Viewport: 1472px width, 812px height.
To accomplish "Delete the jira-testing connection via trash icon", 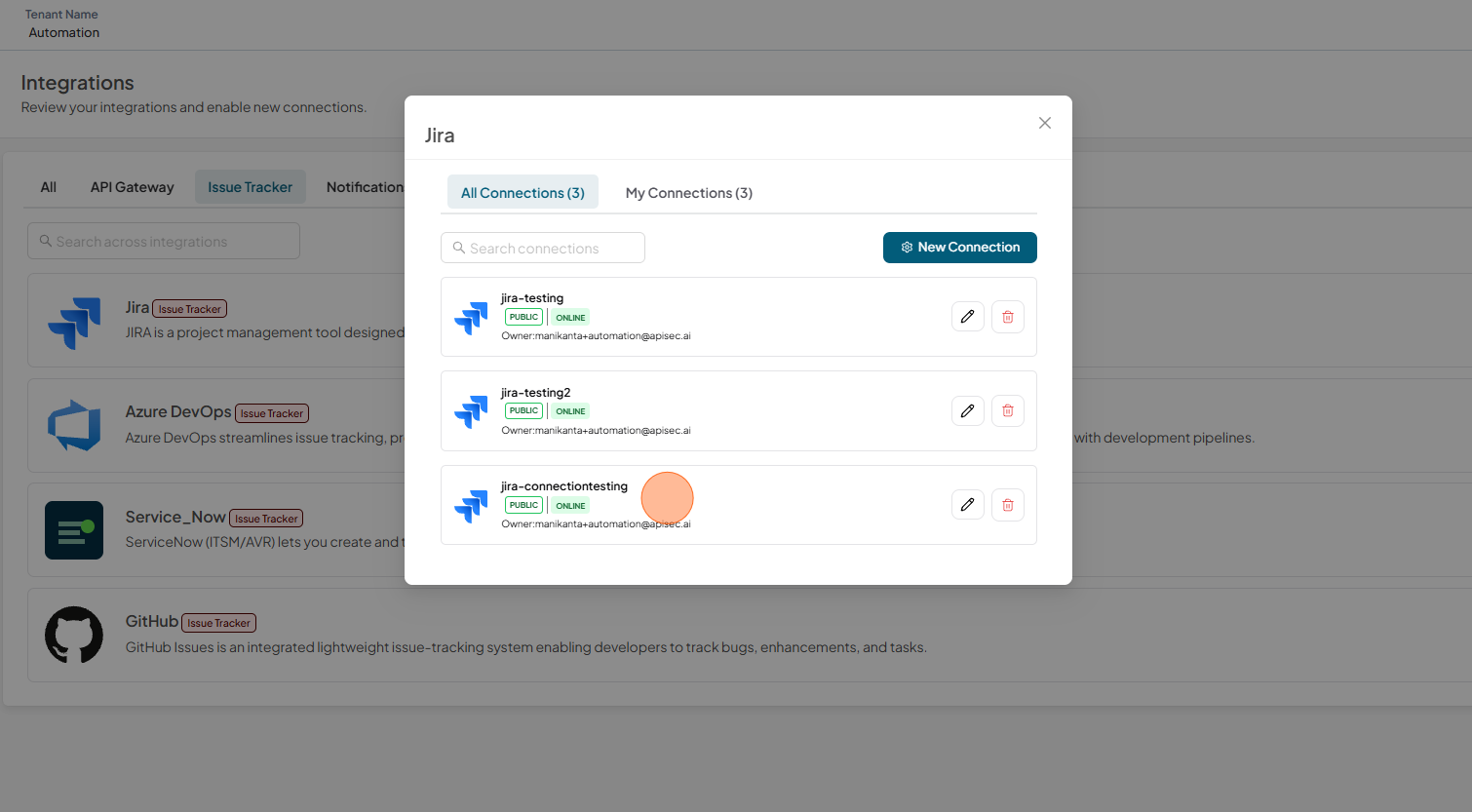I will (1008, 317).
